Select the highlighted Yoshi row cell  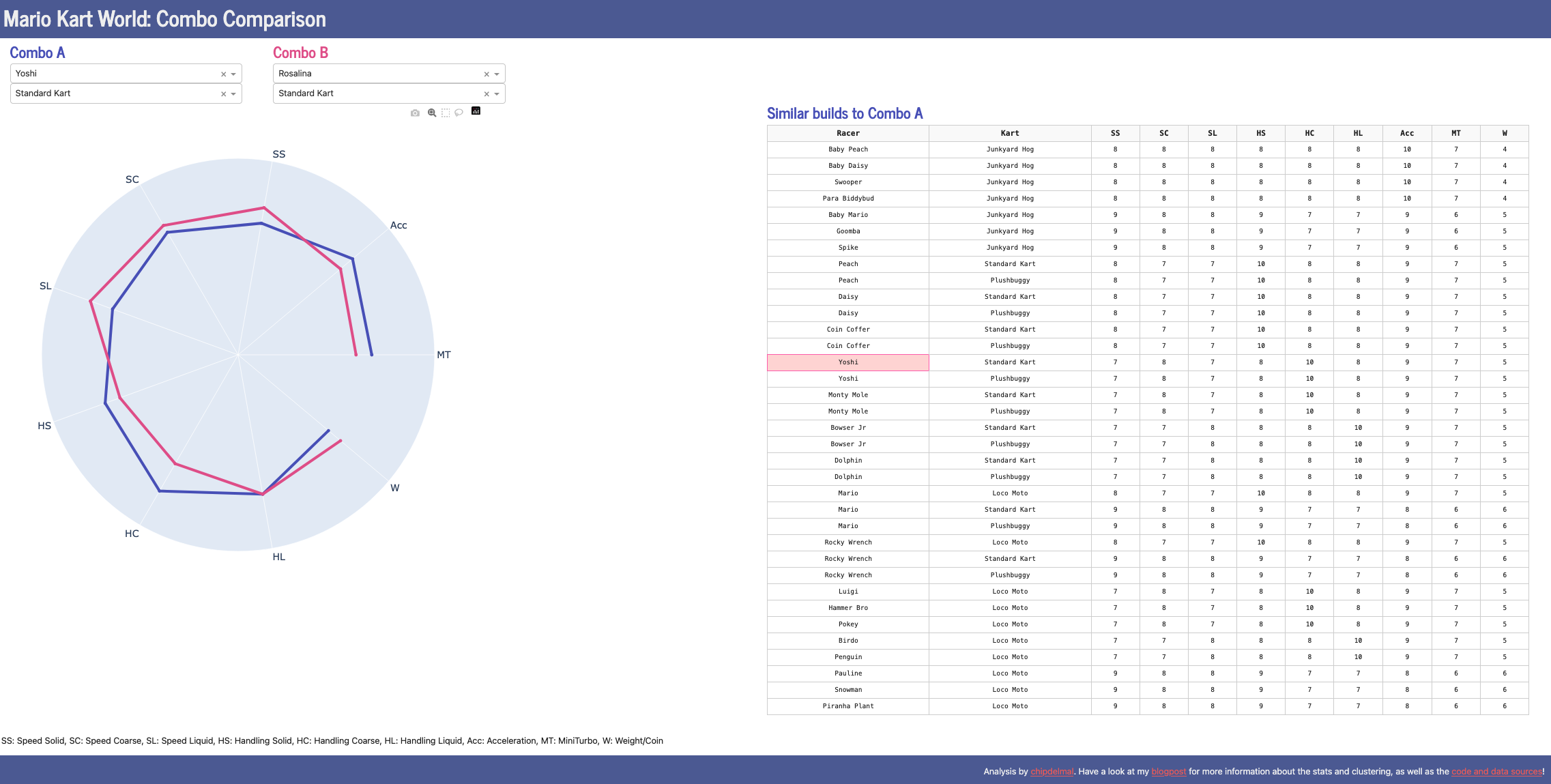(x=847, y=362)
